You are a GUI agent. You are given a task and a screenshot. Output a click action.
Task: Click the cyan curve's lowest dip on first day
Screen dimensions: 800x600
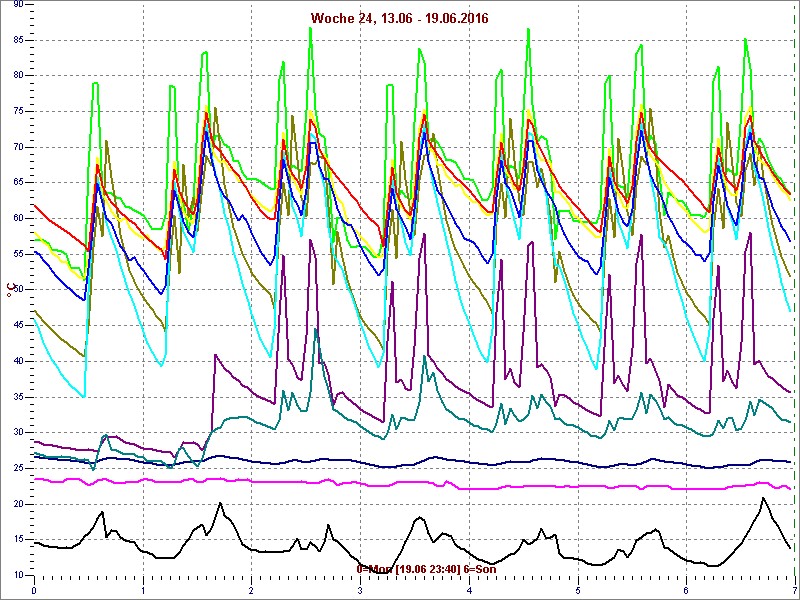tap(85, 396)
